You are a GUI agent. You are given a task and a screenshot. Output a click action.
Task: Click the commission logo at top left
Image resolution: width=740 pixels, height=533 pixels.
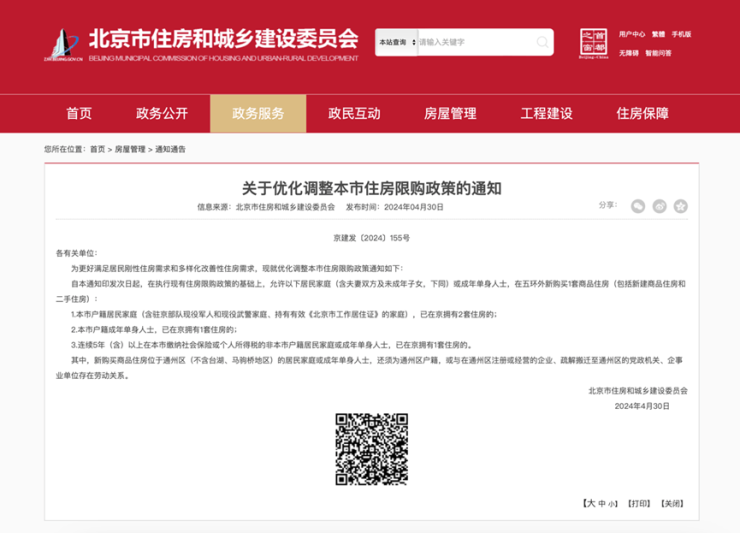tap(63, 43)
